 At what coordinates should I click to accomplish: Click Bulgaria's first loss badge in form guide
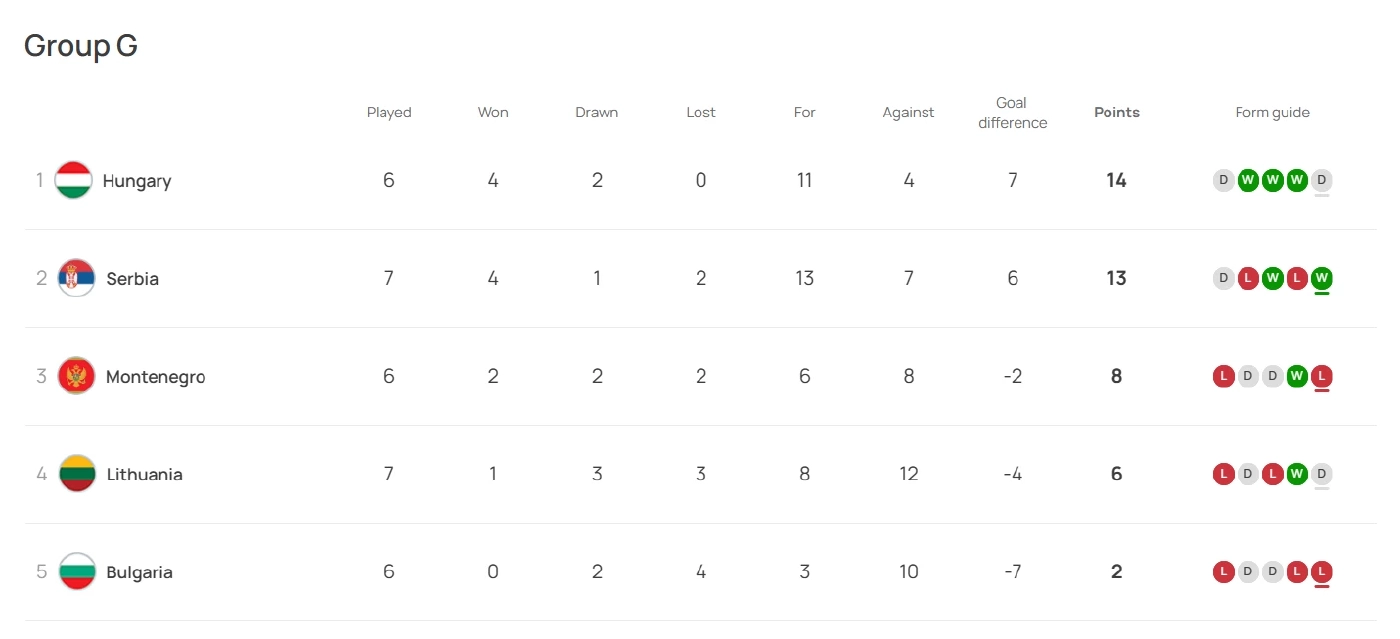[x=1223, y=572]
